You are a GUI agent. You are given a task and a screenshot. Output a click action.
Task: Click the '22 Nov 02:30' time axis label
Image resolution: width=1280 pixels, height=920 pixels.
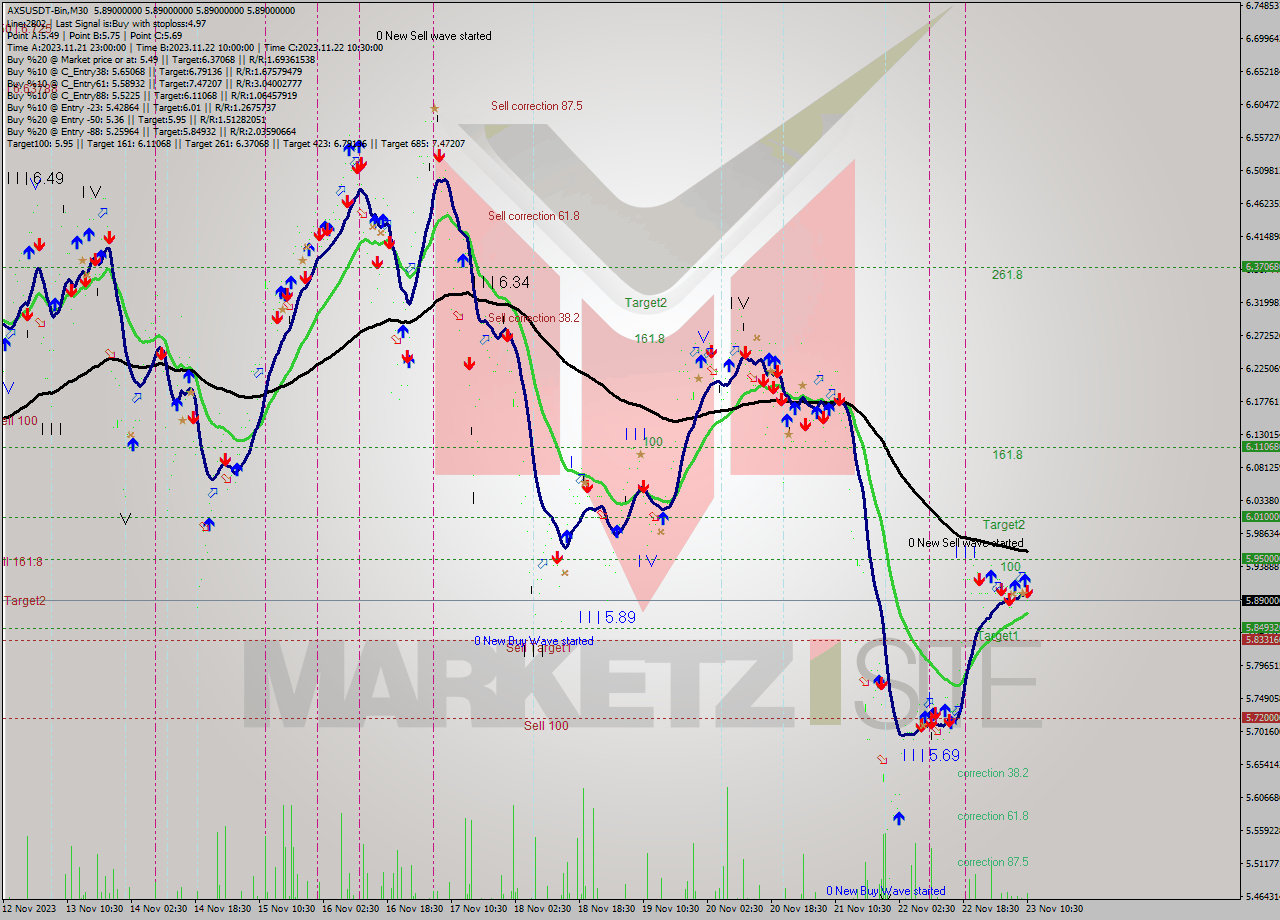[x=927, y=909]
